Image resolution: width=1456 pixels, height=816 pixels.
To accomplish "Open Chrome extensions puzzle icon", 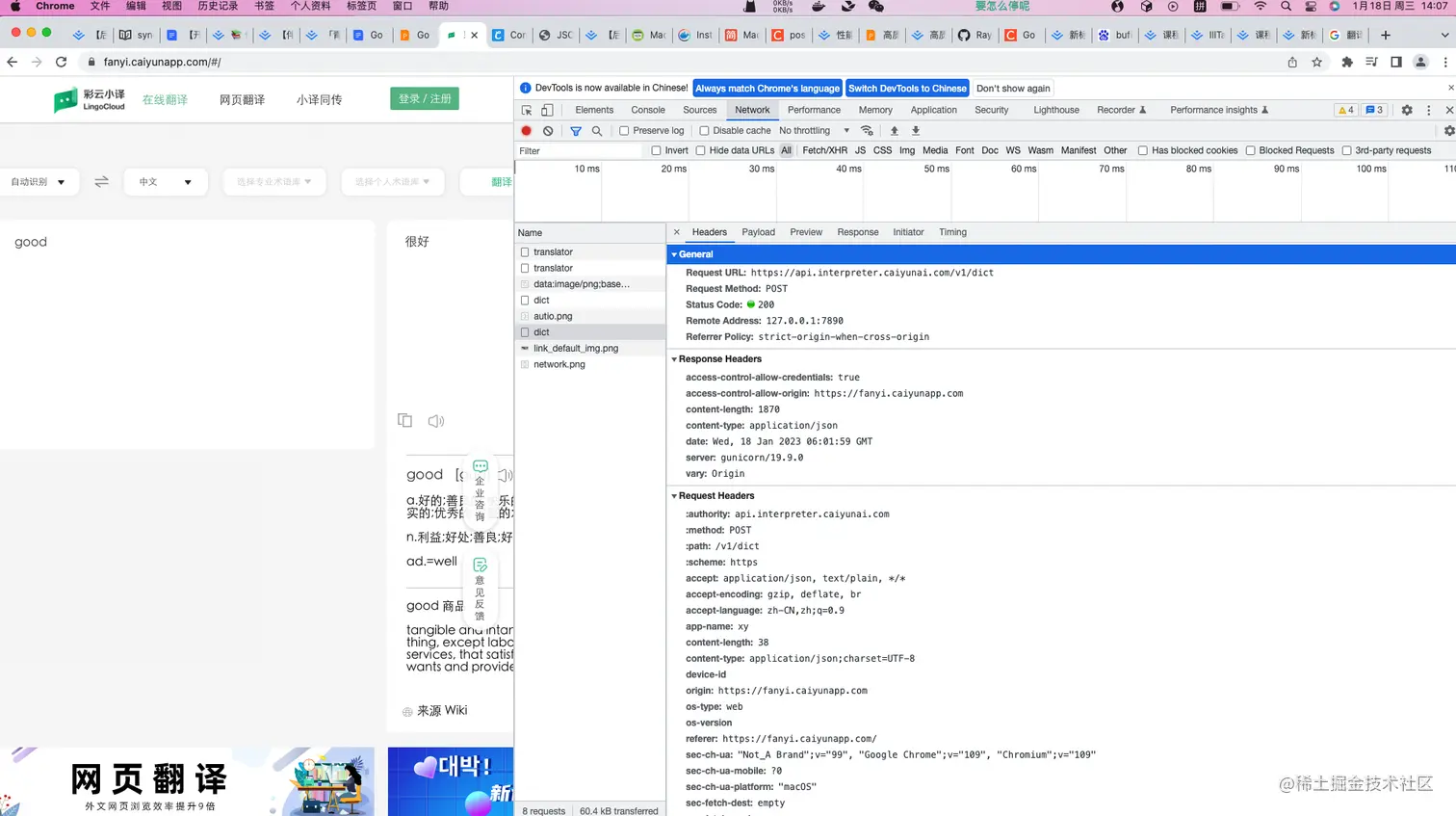I will pyautogui.click(x=1347, y=62).
